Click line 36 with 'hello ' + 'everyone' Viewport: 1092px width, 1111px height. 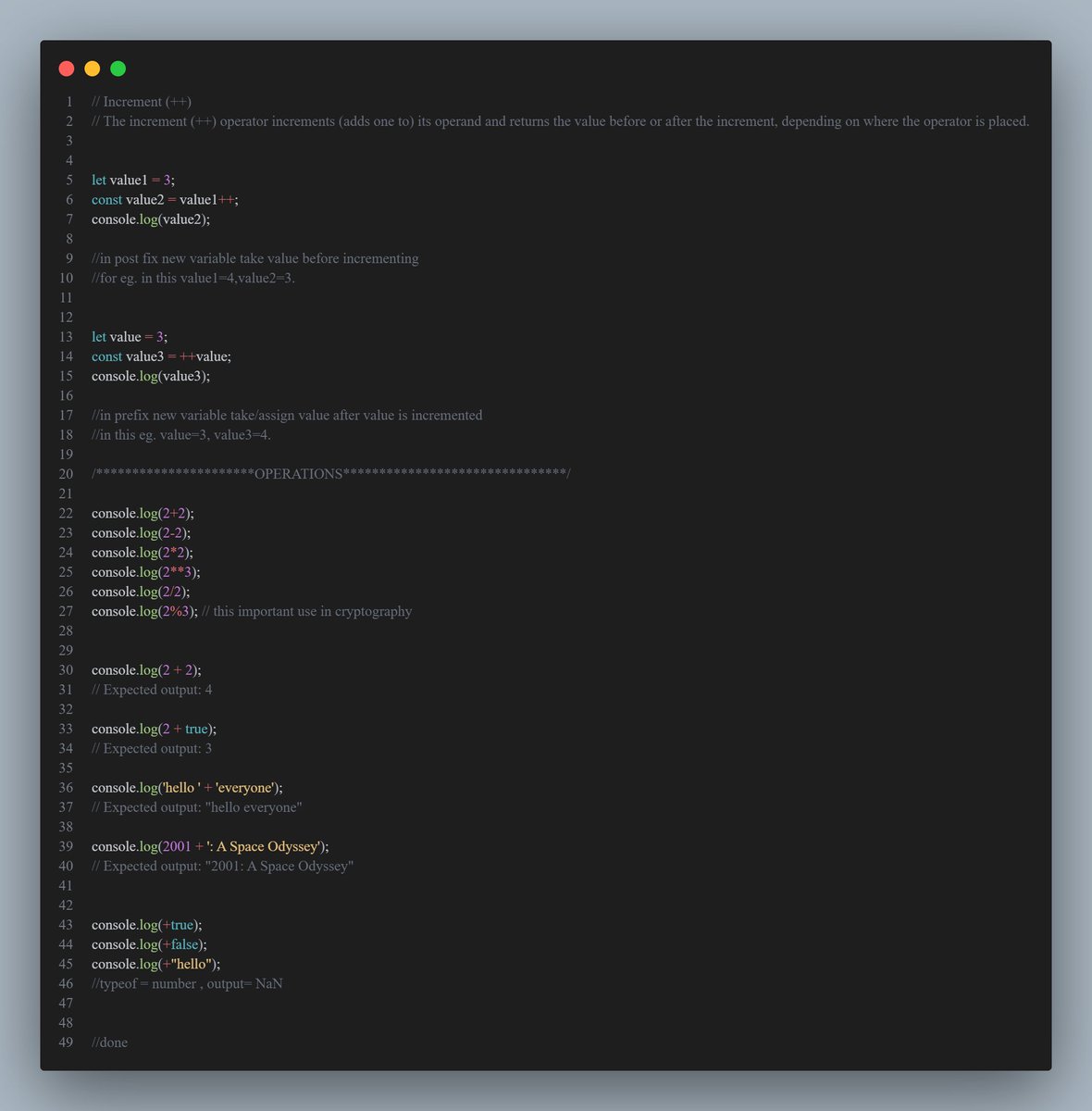point(188,788)
